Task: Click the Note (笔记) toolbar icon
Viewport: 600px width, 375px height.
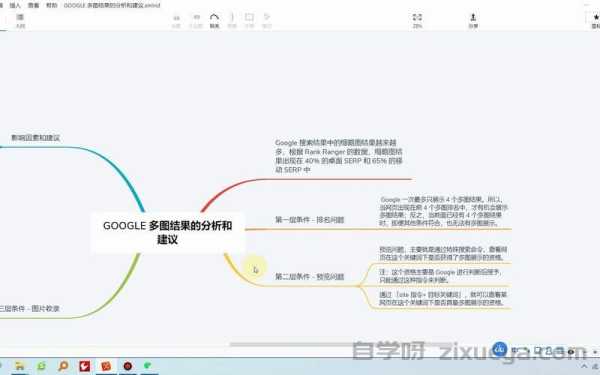Action: click(x=267, y=20)
